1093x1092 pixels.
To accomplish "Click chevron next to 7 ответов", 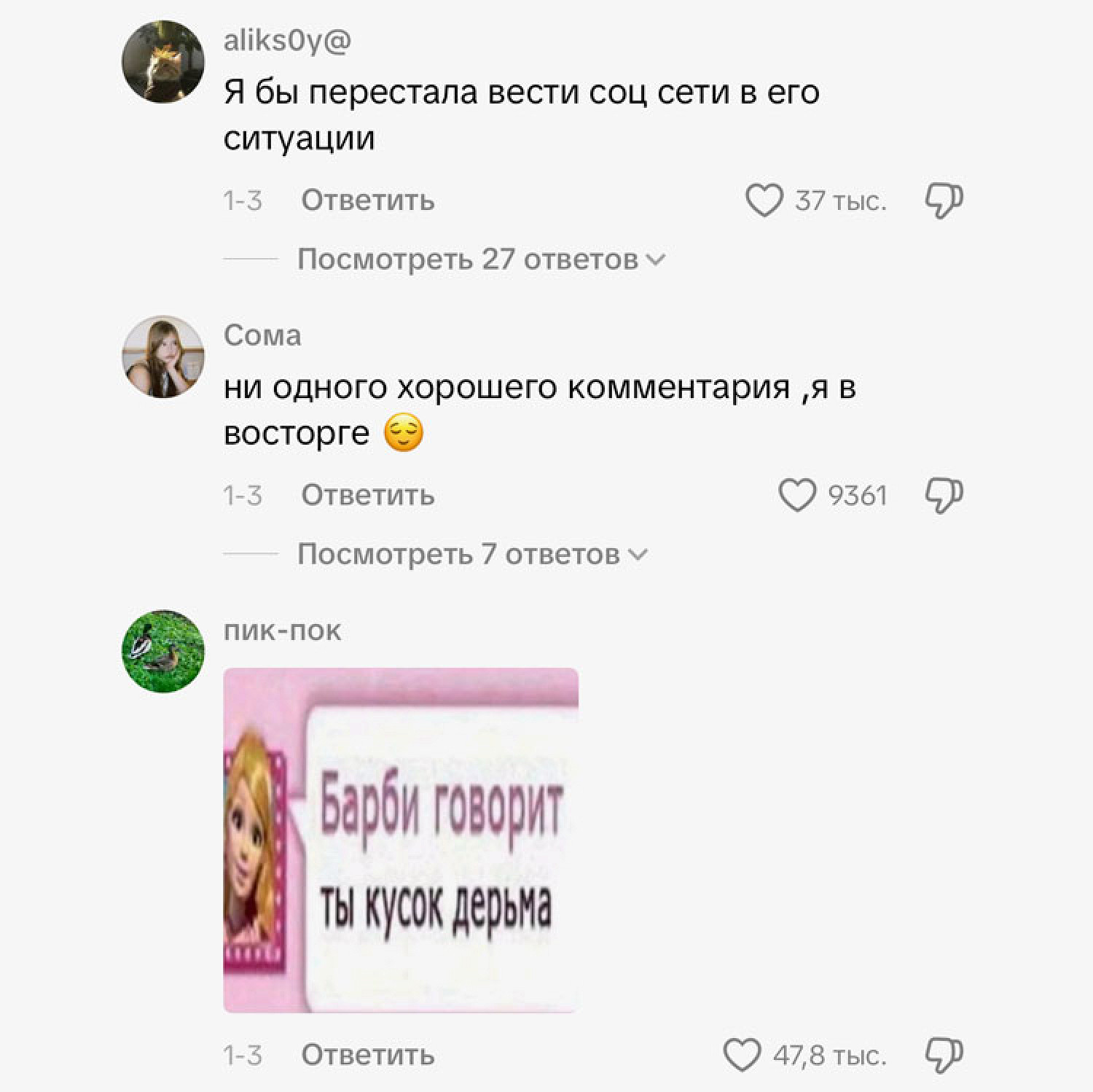I will (x=638, y=555).
